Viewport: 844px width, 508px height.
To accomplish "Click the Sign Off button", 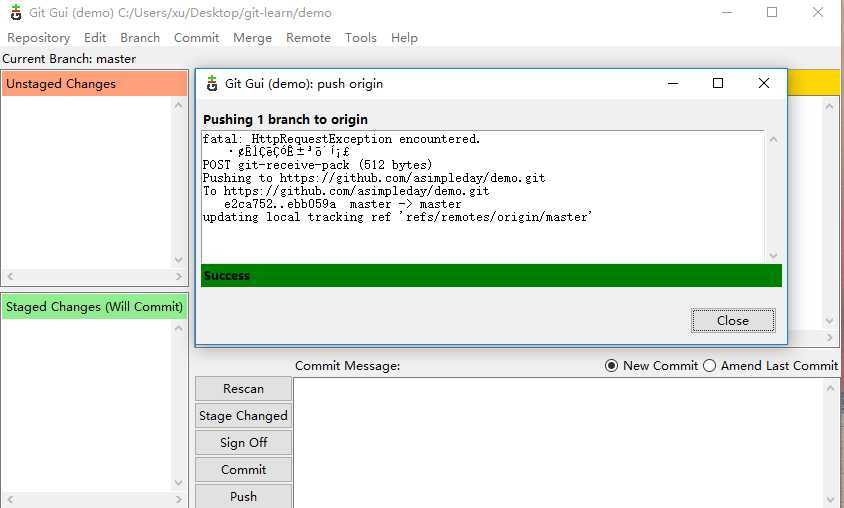I will 243,442.
